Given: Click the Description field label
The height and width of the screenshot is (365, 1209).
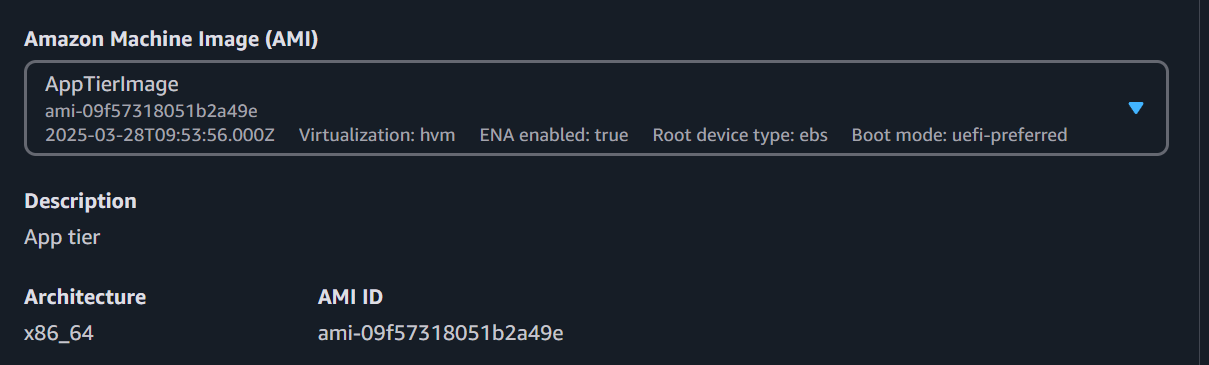Looking at the screenshot, I should (80, 201).
